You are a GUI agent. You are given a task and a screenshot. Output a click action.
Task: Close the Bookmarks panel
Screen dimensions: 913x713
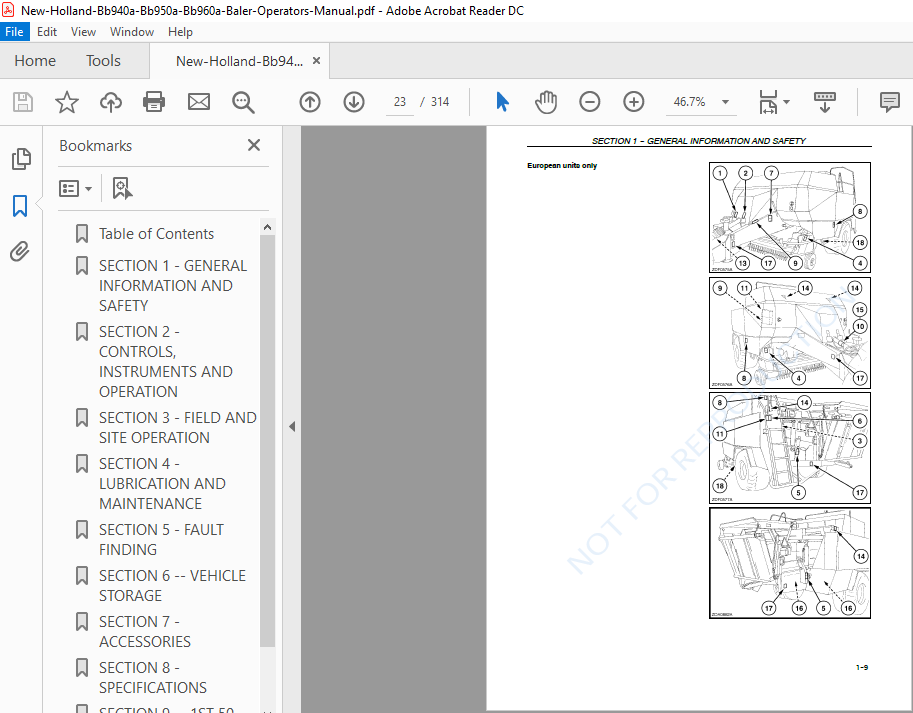pyautogui.click(x=254, y=145)
